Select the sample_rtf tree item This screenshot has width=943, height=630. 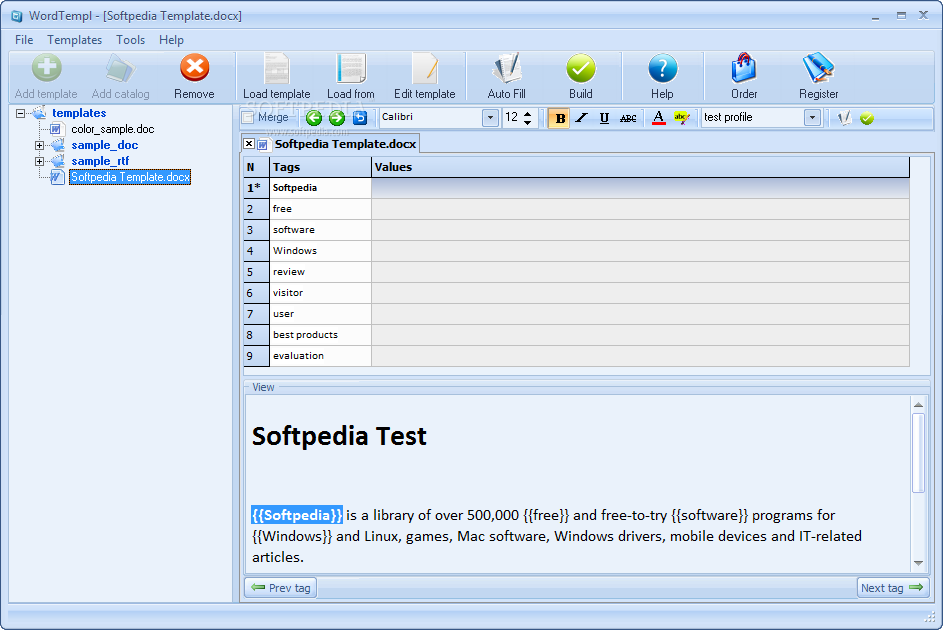(100, 161)
